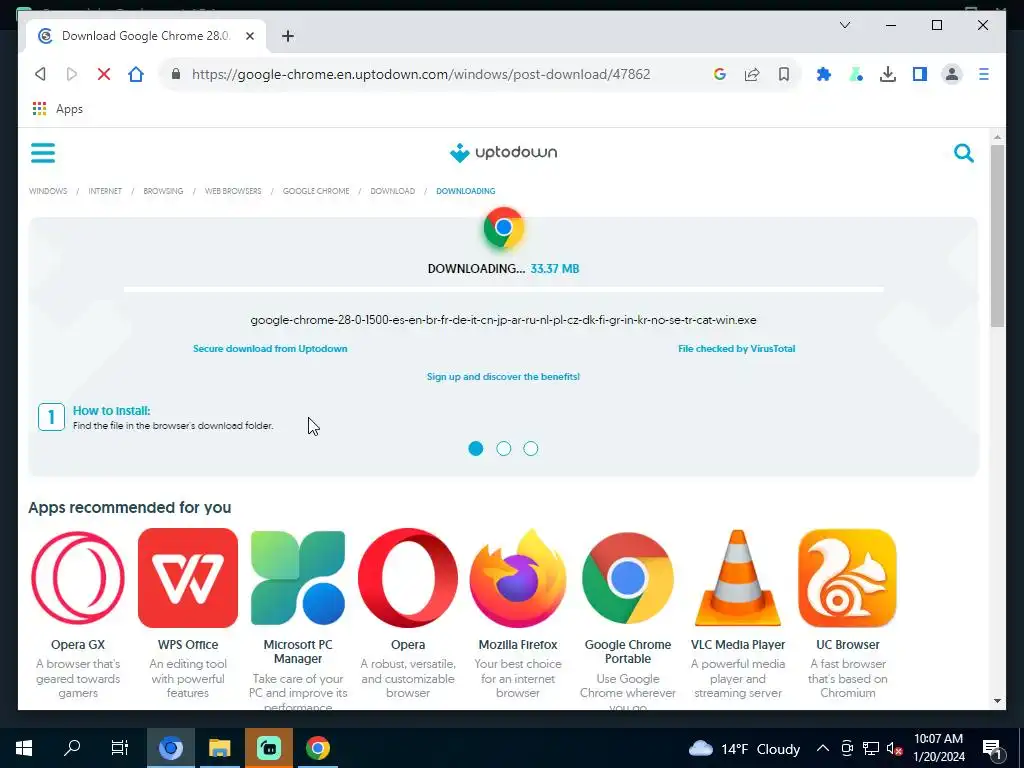
Task: Open Google Chrome from taskbar
Action: point(317,748)
